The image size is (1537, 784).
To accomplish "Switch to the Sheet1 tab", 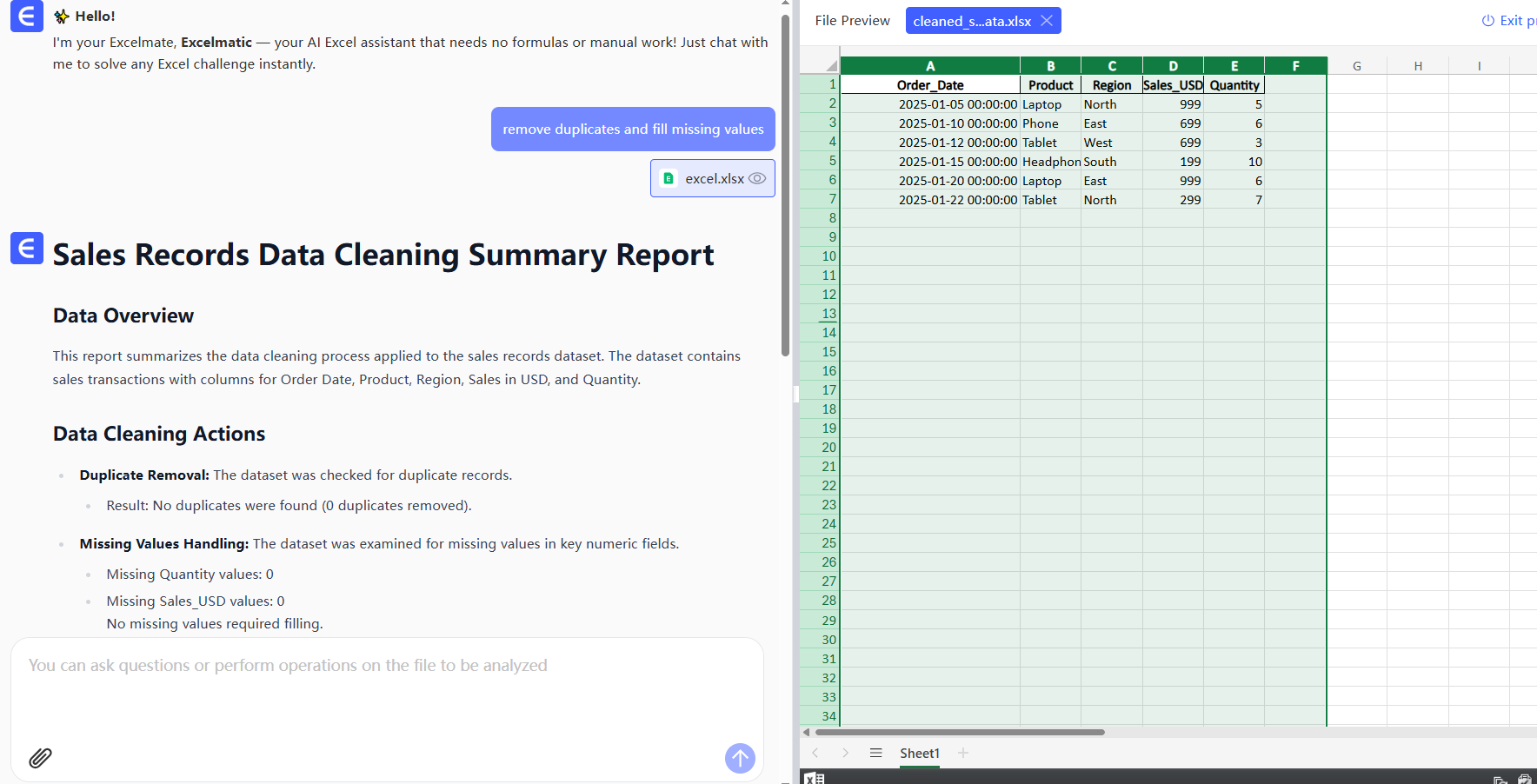I will (919, 753).
